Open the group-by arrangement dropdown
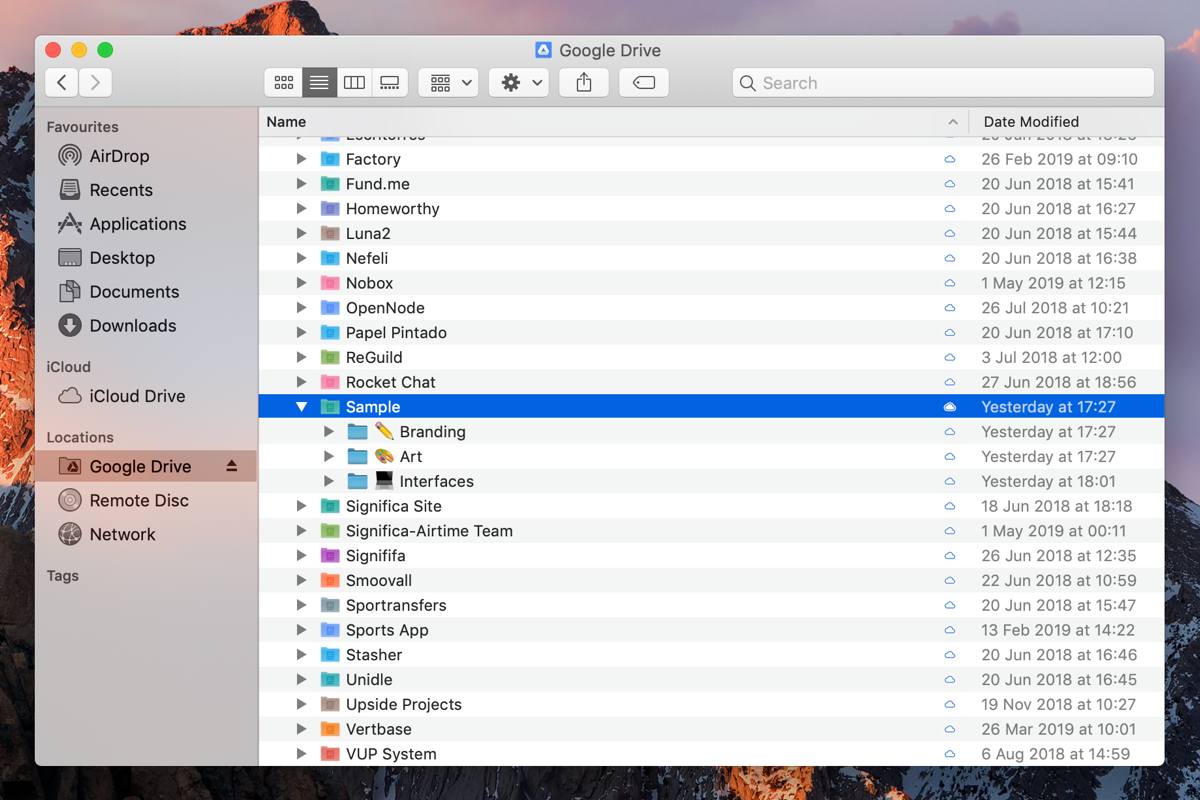Screen dimensions: 1200x800 click(448, 83)
